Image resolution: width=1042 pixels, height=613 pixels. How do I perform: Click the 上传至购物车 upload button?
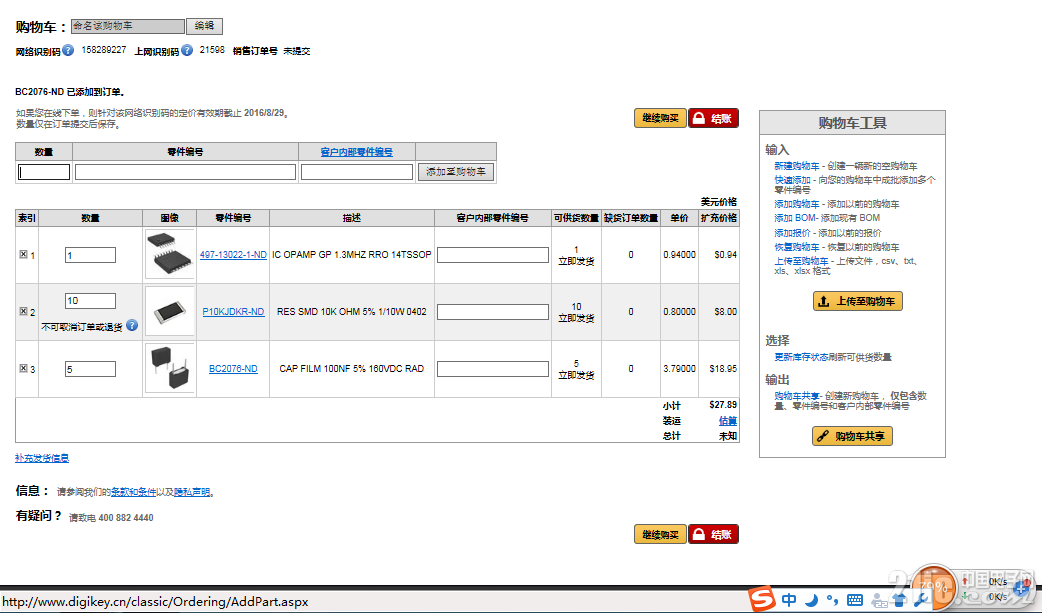pyautogui.click(x=857, y=301)
